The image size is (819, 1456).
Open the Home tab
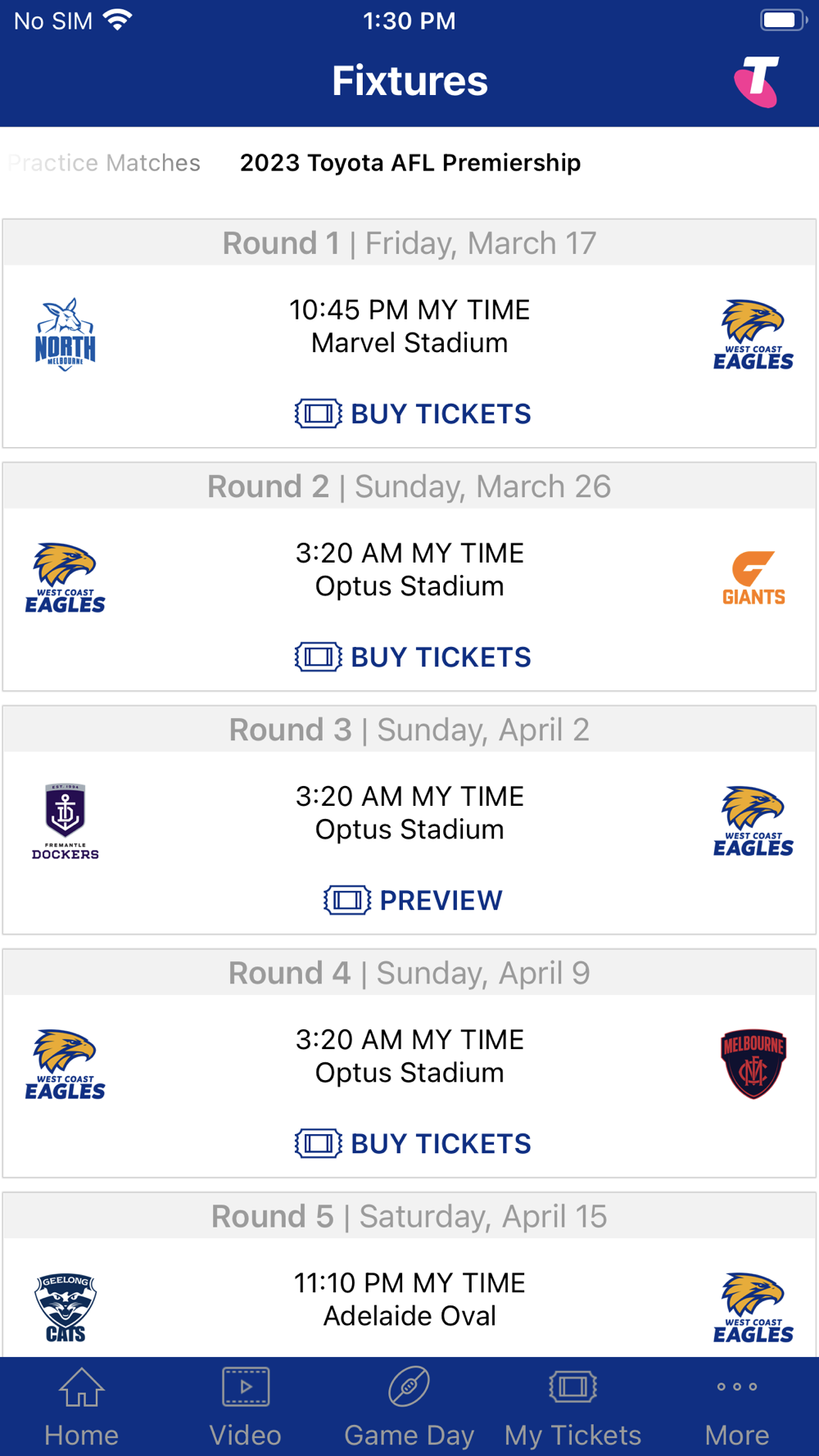click(x=81, y=1407)
